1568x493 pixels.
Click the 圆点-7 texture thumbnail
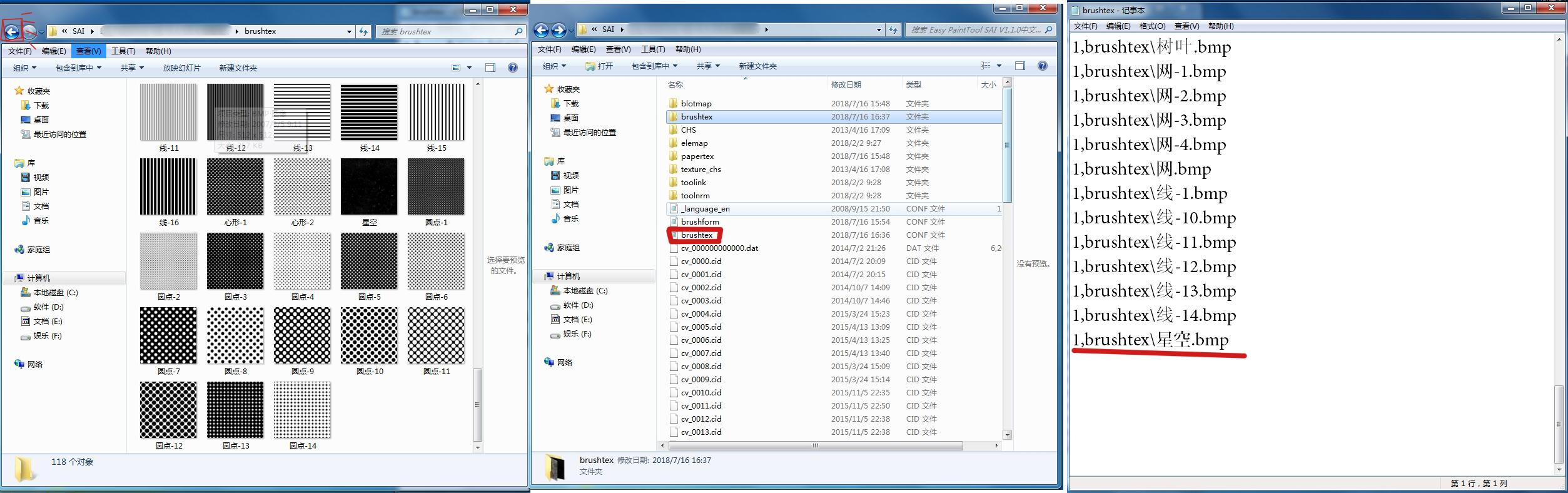coord(168,335)
